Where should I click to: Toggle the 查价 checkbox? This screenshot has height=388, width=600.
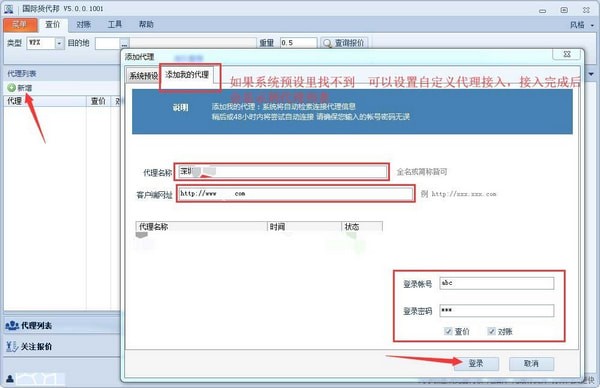pos(448,331)
